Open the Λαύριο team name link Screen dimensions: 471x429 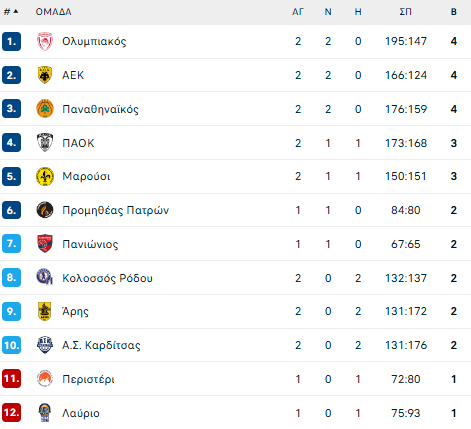(81, 413)
